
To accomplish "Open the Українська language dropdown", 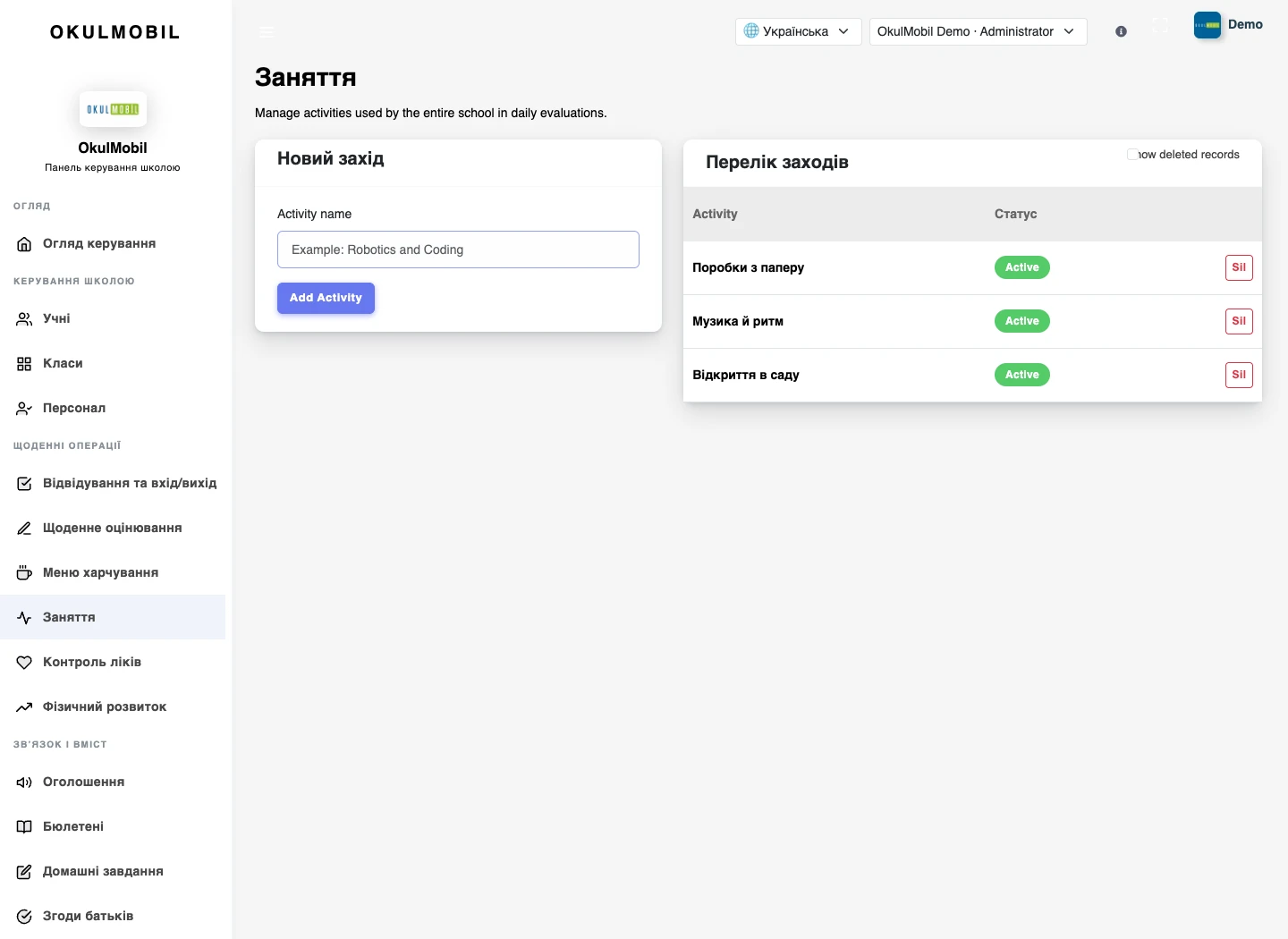I will coord(798,31).
